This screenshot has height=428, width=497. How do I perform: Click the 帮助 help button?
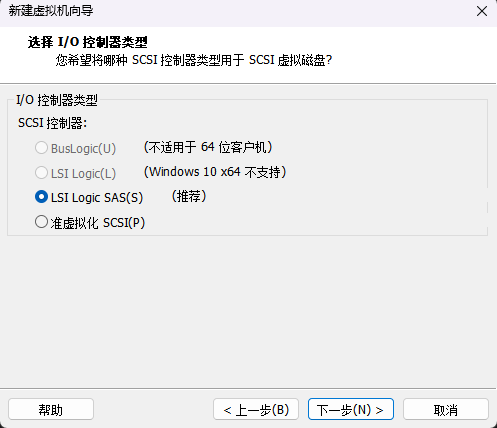(51, 409)
